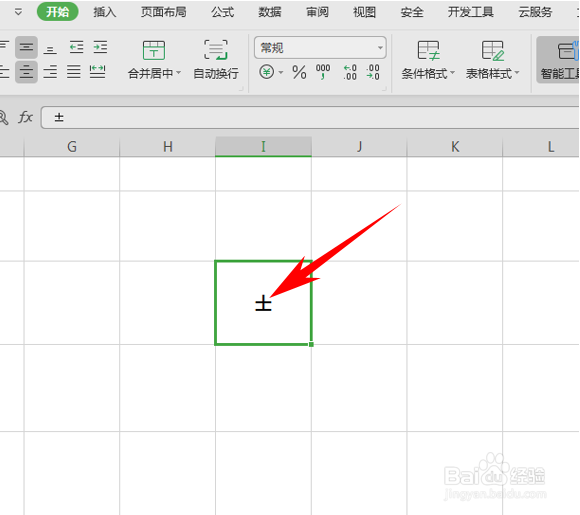Viewport: 580px width, 515px height.
Task: Apply thousands separator format
Action: (323, 72)
